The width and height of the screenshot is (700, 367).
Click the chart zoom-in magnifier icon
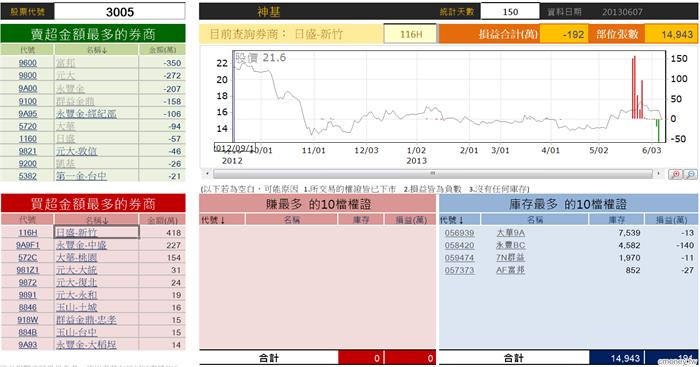tap(676, 174)
